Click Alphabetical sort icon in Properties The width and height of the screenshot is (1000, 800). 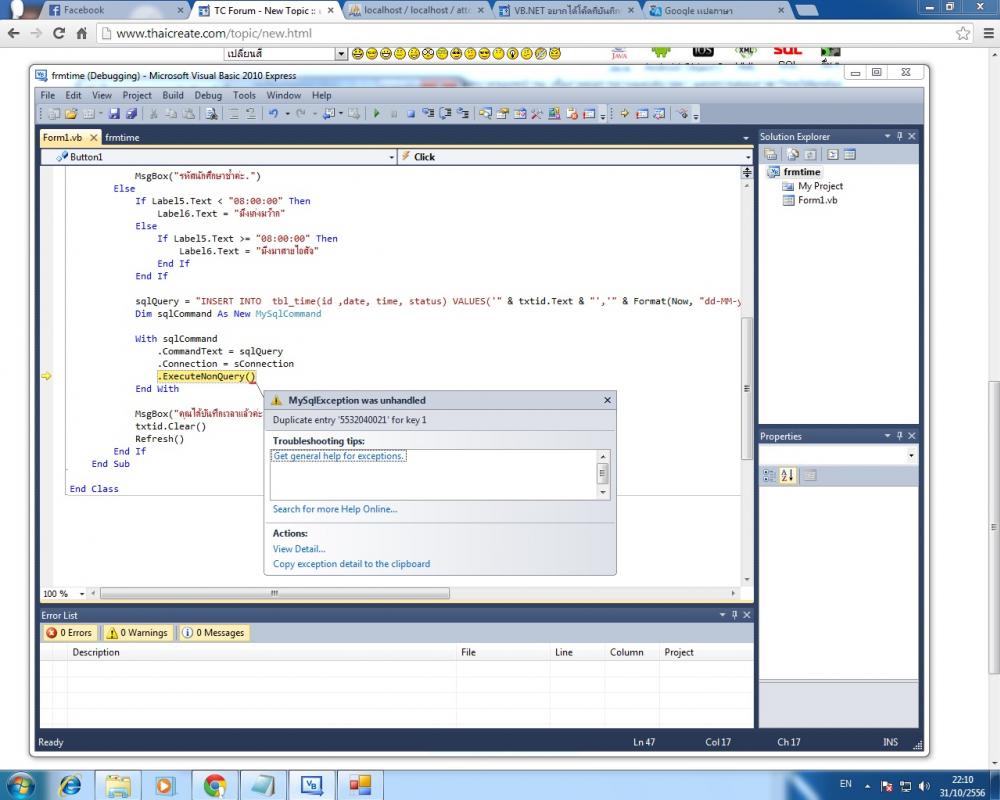pos(787,476)
